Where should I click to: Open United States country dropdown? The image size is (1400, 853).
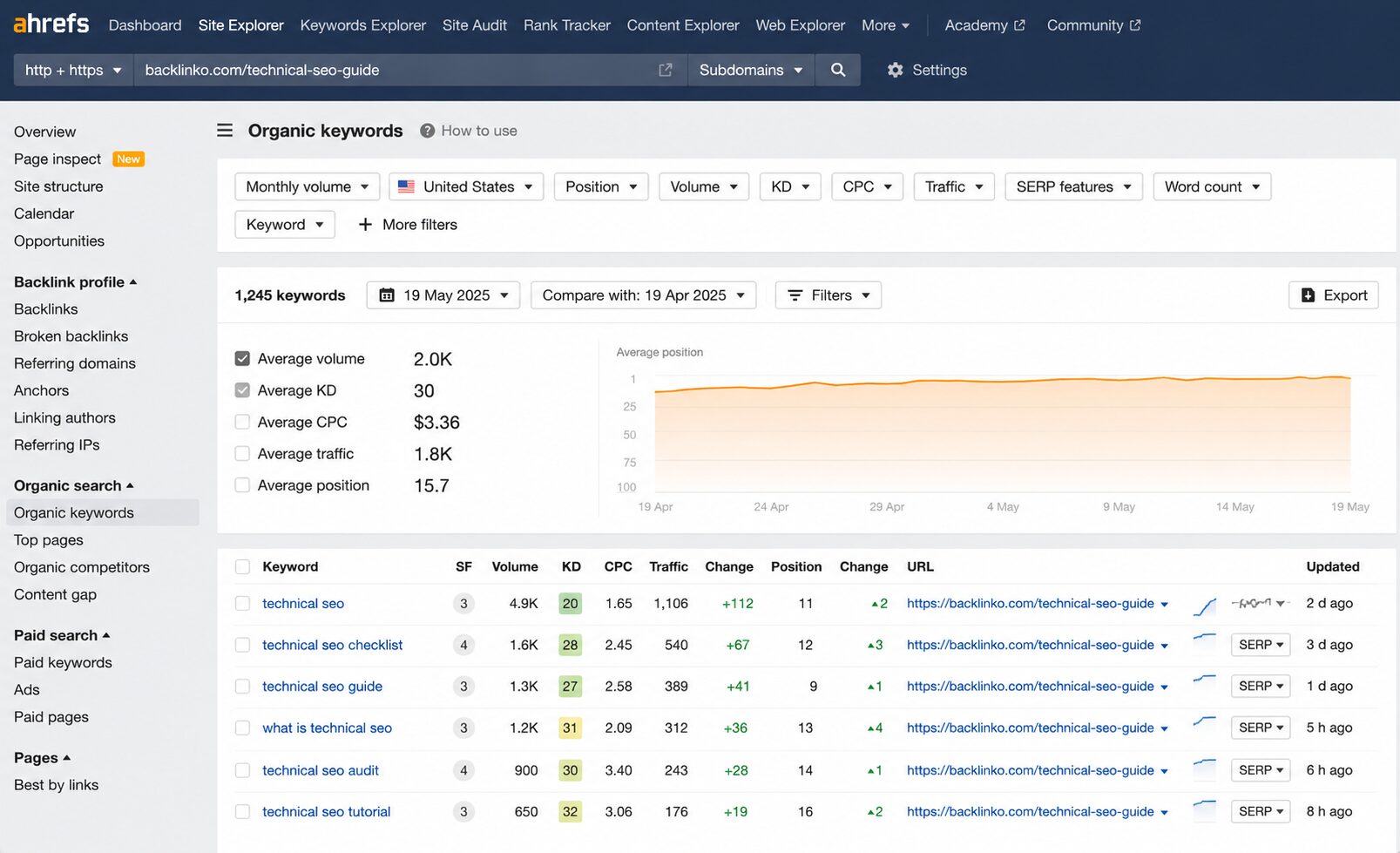click(466, 186)
